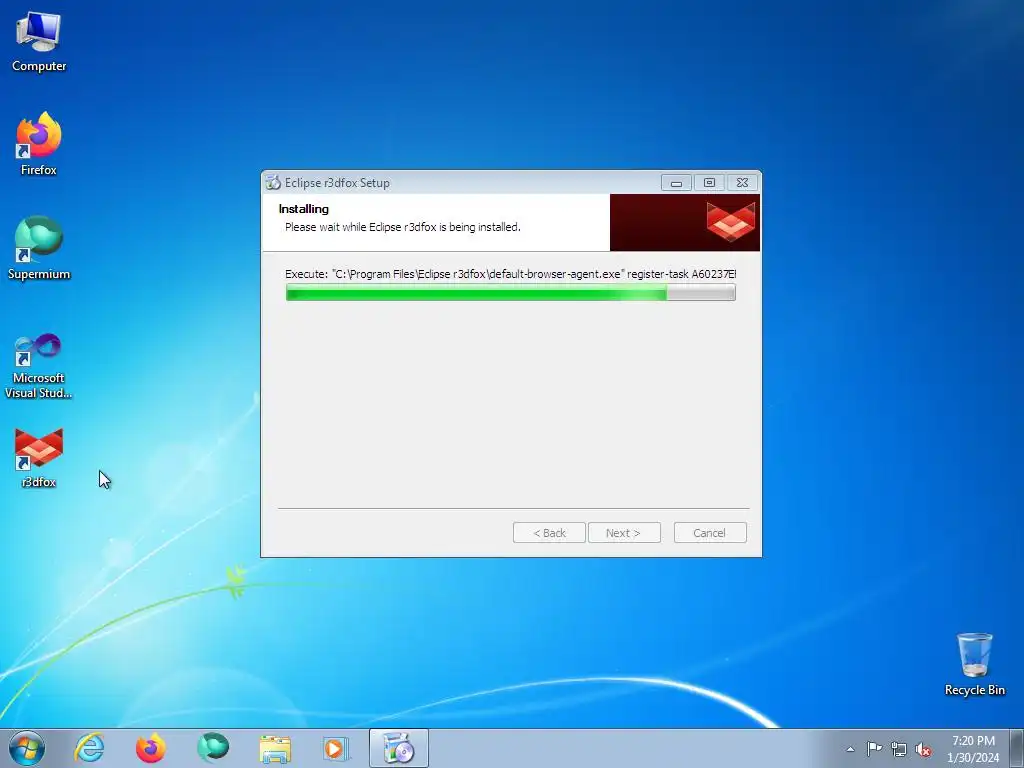Click the Next button in setup
This screenshot has height=768, width=1024.
[x=624, y=533]
